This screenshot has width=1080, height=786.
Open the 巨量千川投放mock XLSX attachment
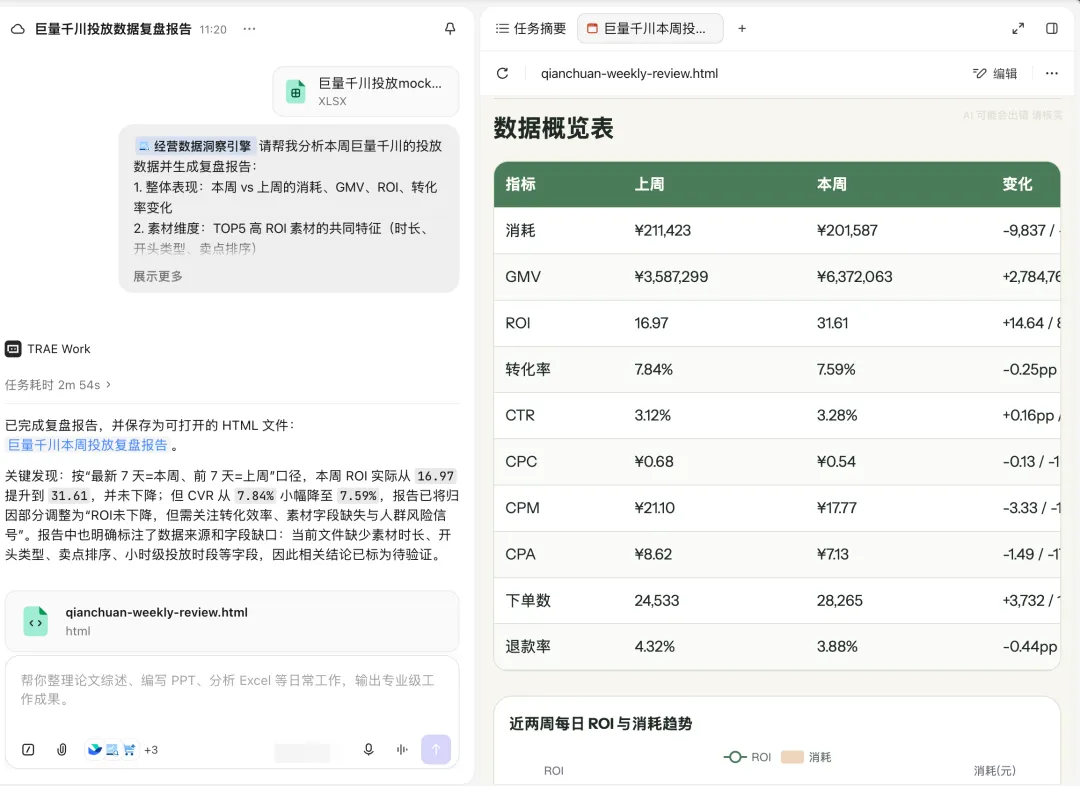366,92
